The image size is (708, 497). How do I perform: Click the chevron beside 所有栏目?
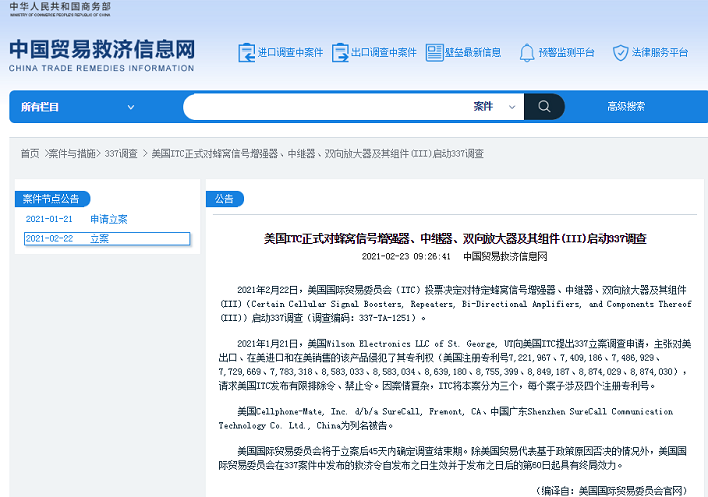131,107
